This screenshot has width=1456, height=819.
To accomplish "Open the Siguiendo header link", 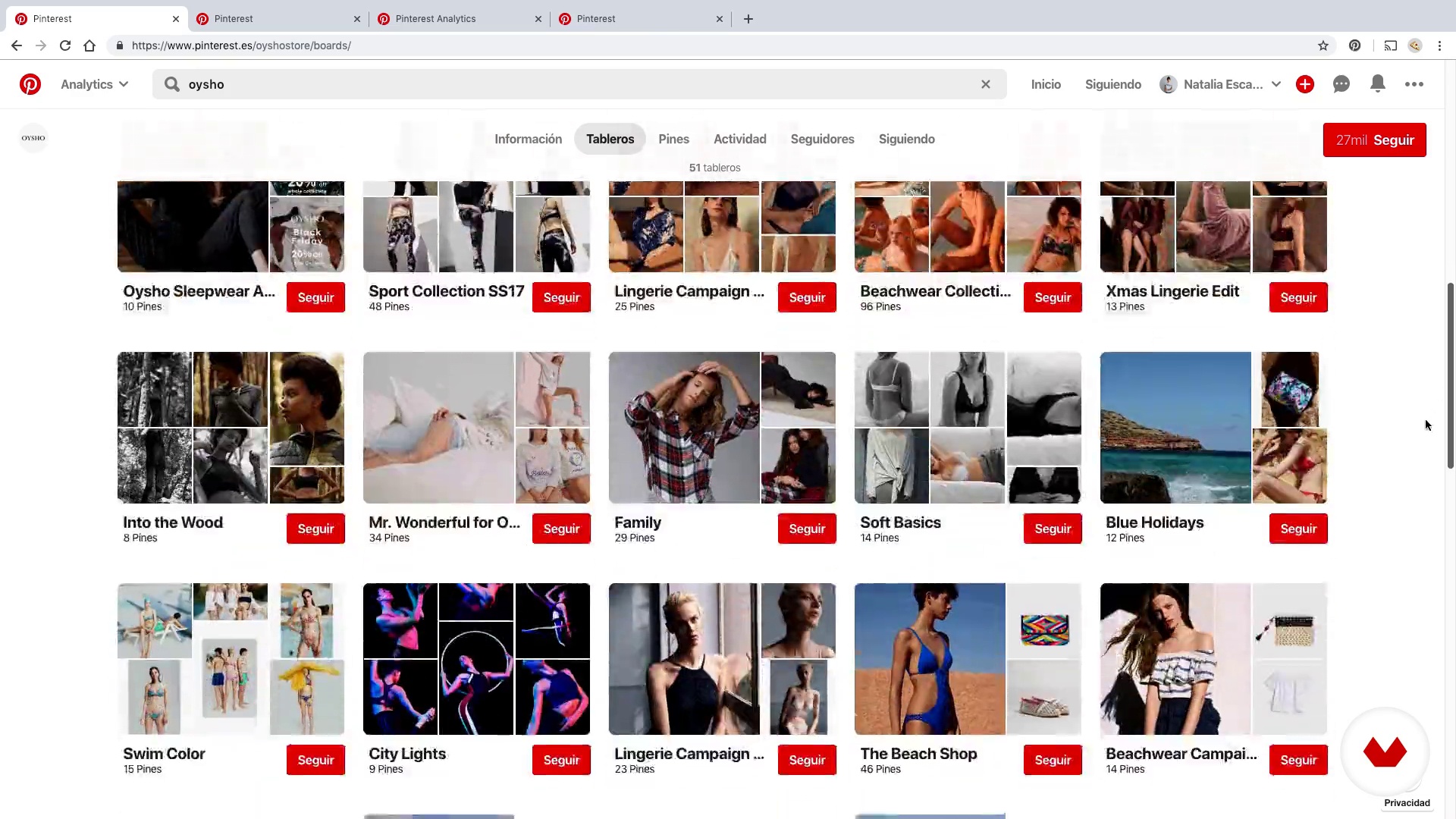I will click(x=1113, y=84).
